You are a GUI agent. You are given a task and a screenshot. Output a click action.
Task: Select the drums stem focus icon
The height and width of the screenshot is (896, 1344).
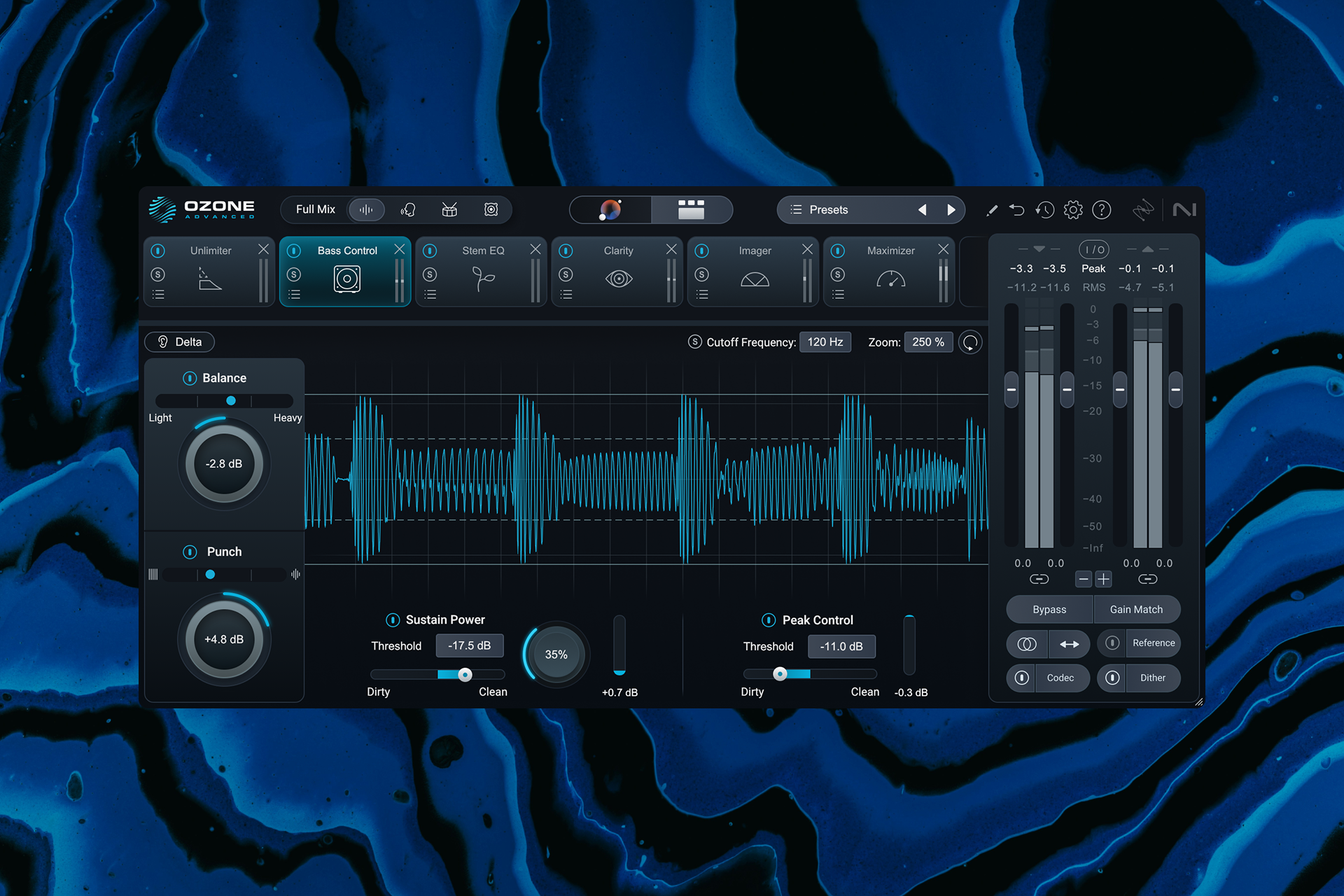(449, 209)
